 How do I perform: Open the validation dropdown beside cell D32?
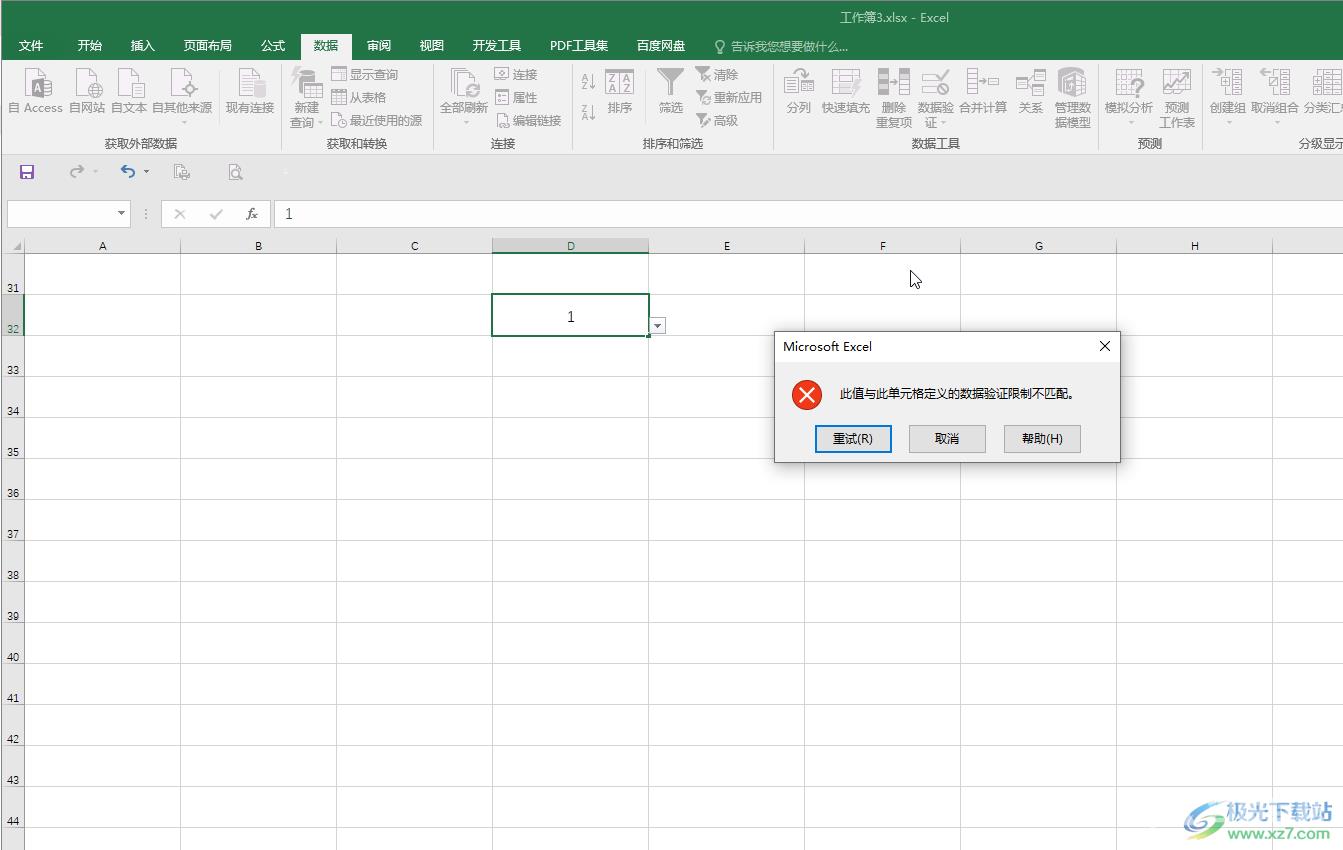658,326
